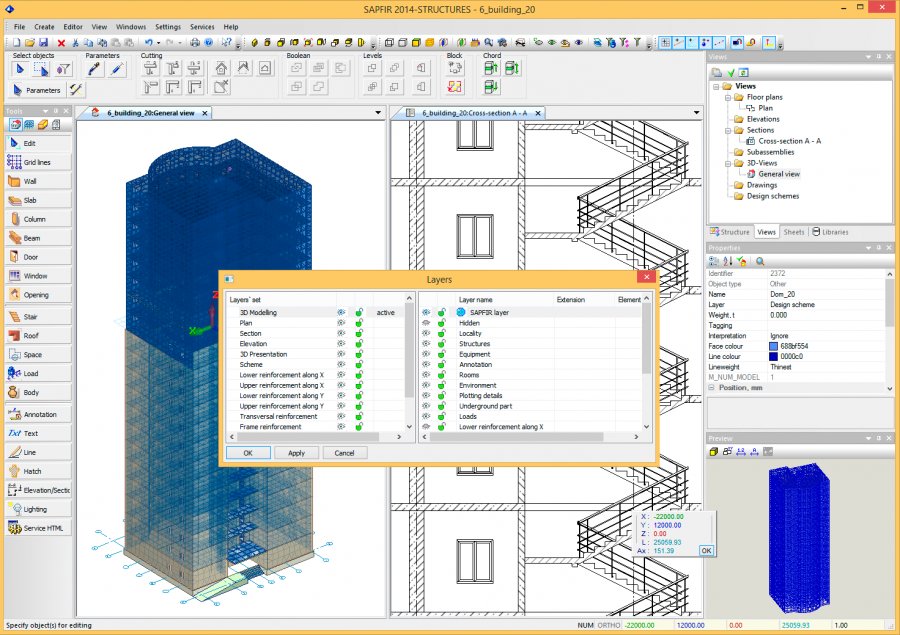
Task: Collapse the 3D-Views tree node
Action: 727,164
